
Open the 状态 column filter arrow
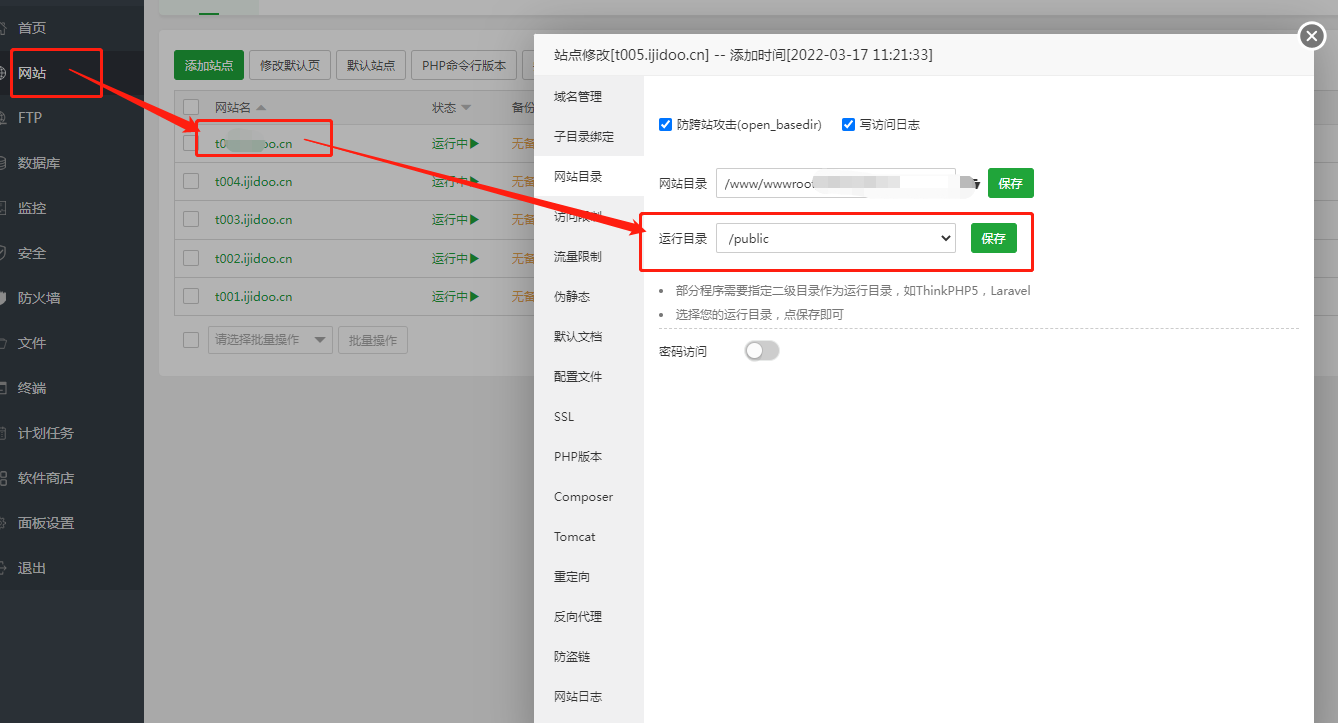pos(466,108)
